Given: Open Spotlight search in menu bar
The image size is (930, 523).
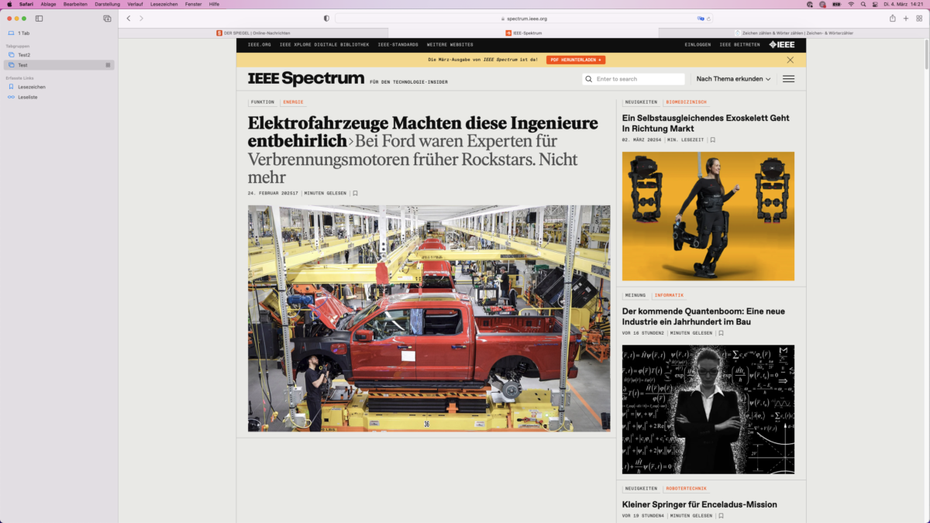Looking at the screenshot, I should coord(863,4).
